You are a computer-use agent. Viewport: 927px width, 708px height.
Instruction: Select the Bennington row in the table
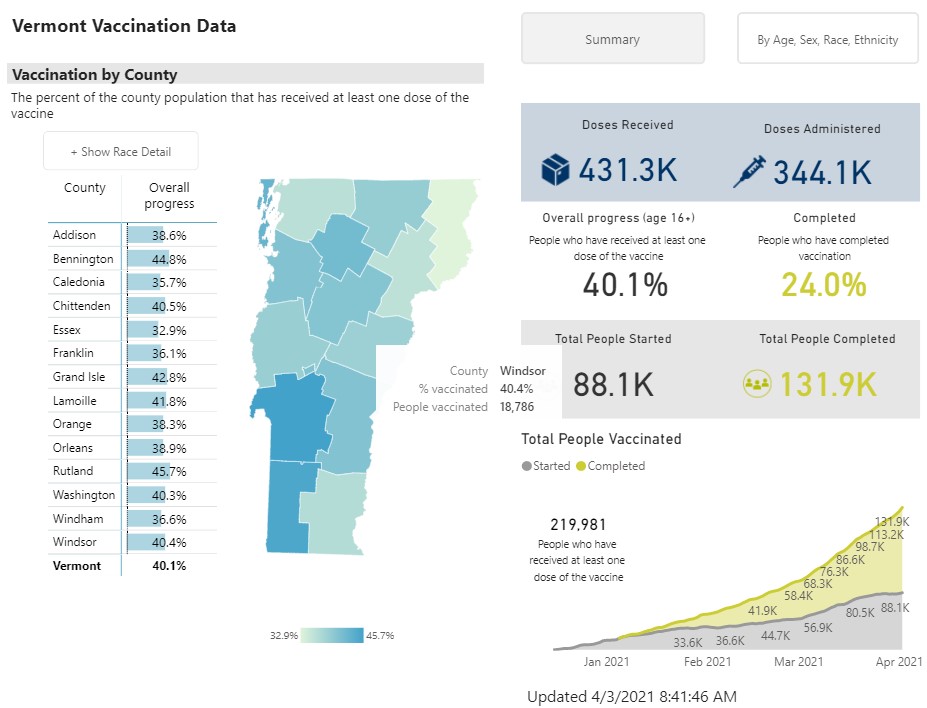click(83, 259)
